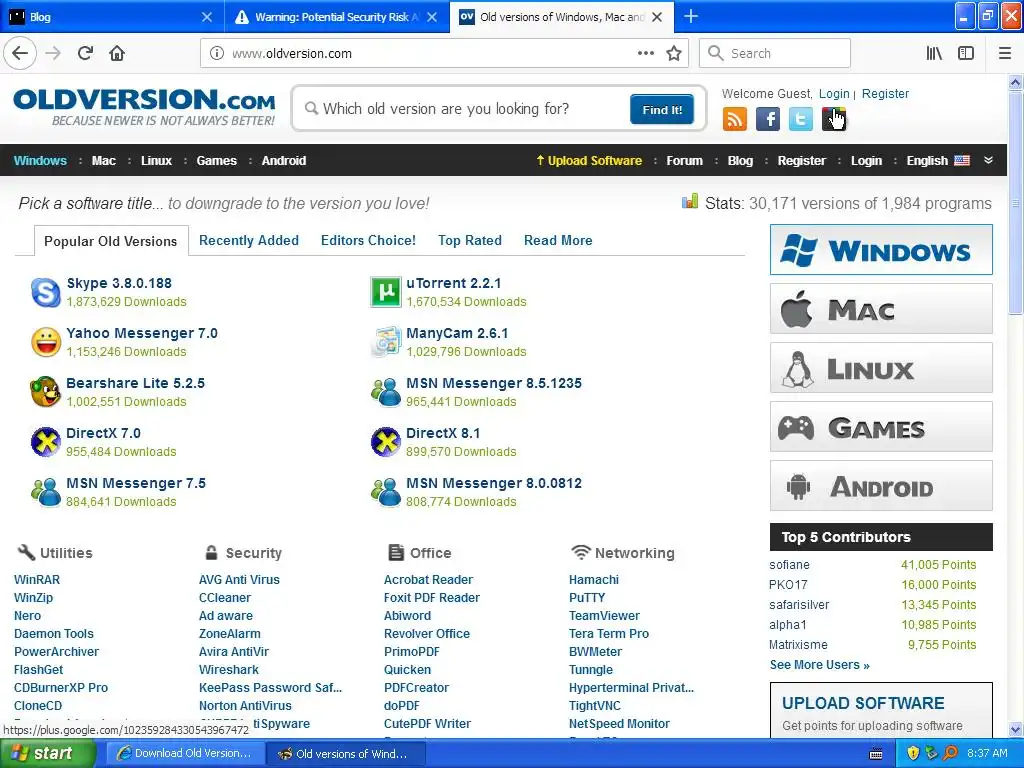Click the large Mac platform button
1024x768 pixels.
pos(881,308)
